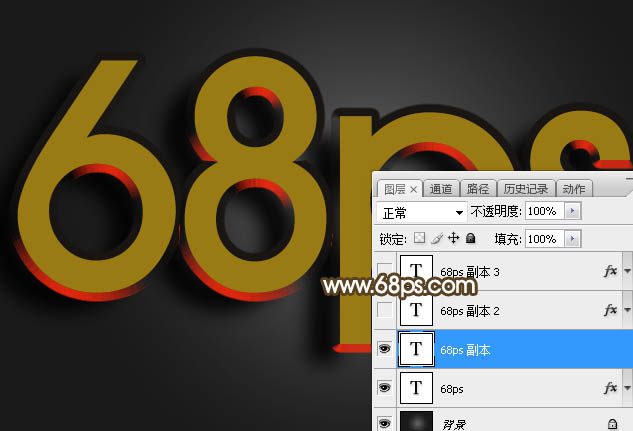Select the layer named 68ps
This screenshot has height=431, width=633.
(452, 389)
